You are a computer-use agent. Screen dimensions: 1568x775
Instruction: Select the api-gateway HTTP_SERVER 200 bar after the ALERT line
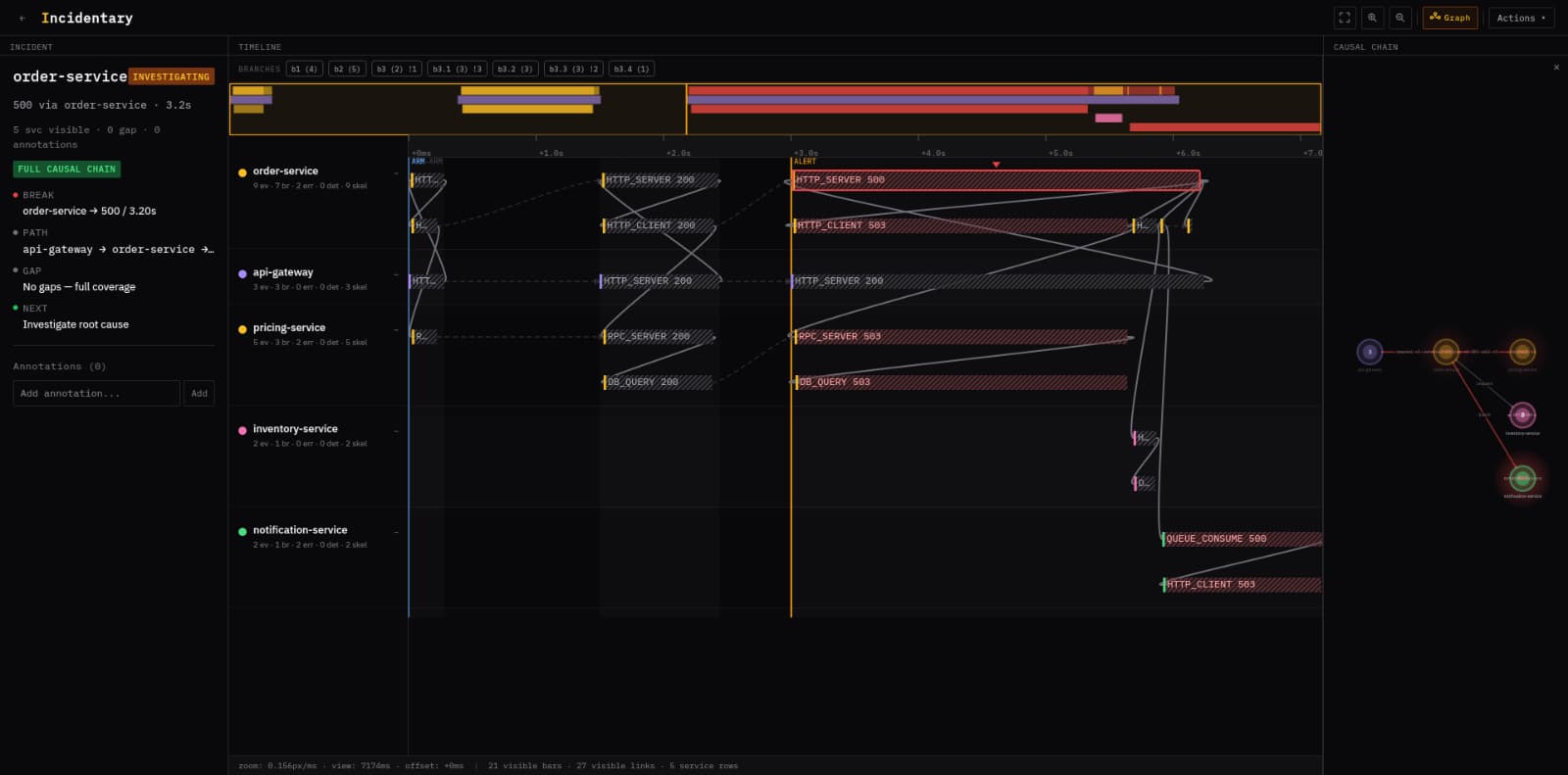pyautogui.click(x=997, y=281)
